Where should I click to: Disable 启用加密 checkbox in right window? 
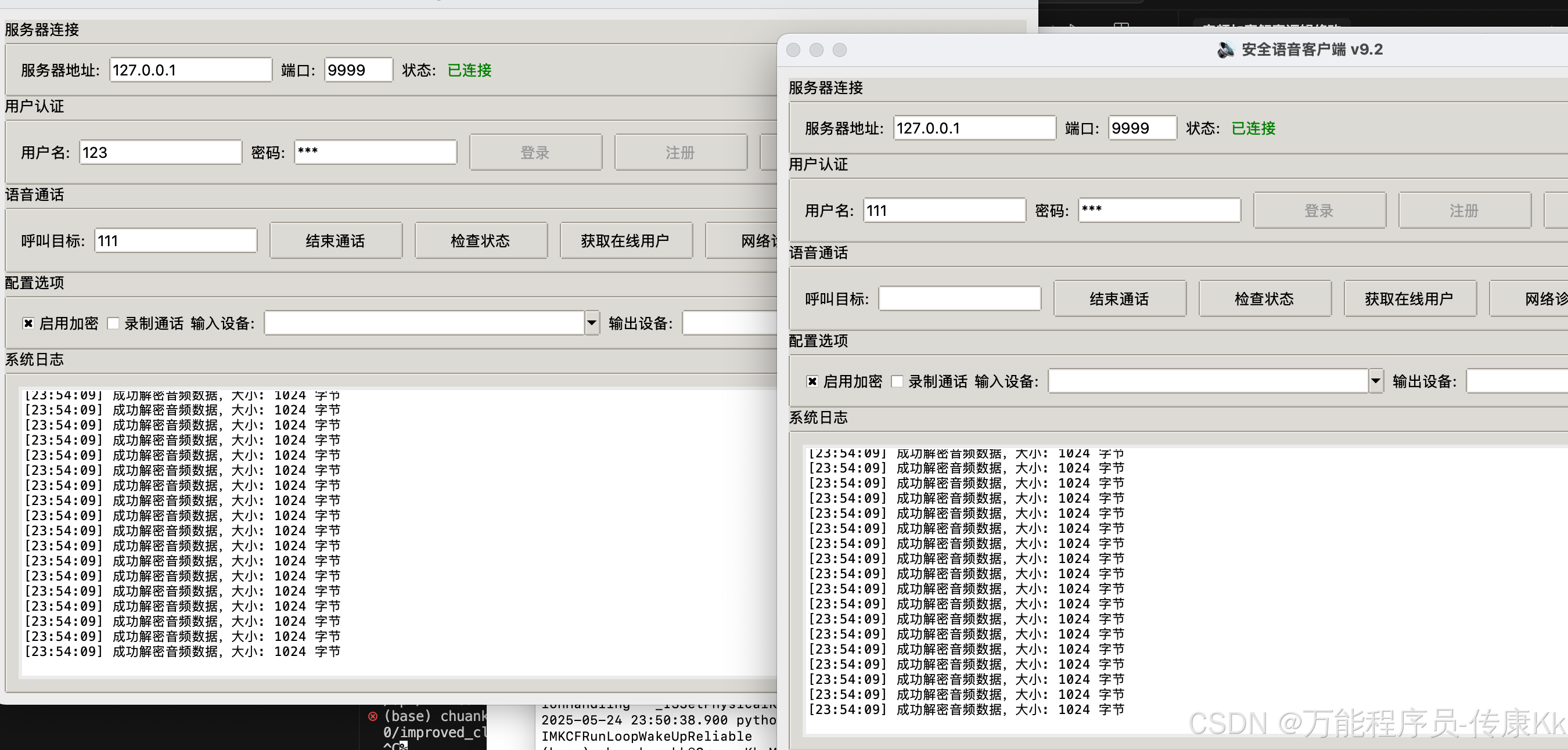(x=812, y=381)
